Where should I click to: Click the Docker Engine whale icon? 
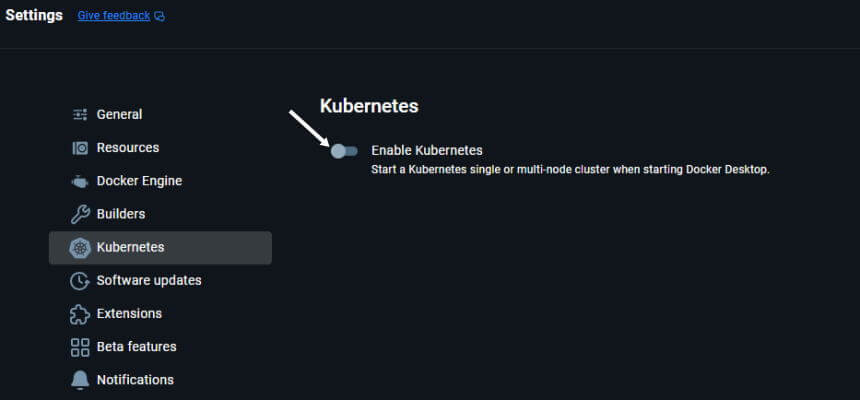(80, 182)
